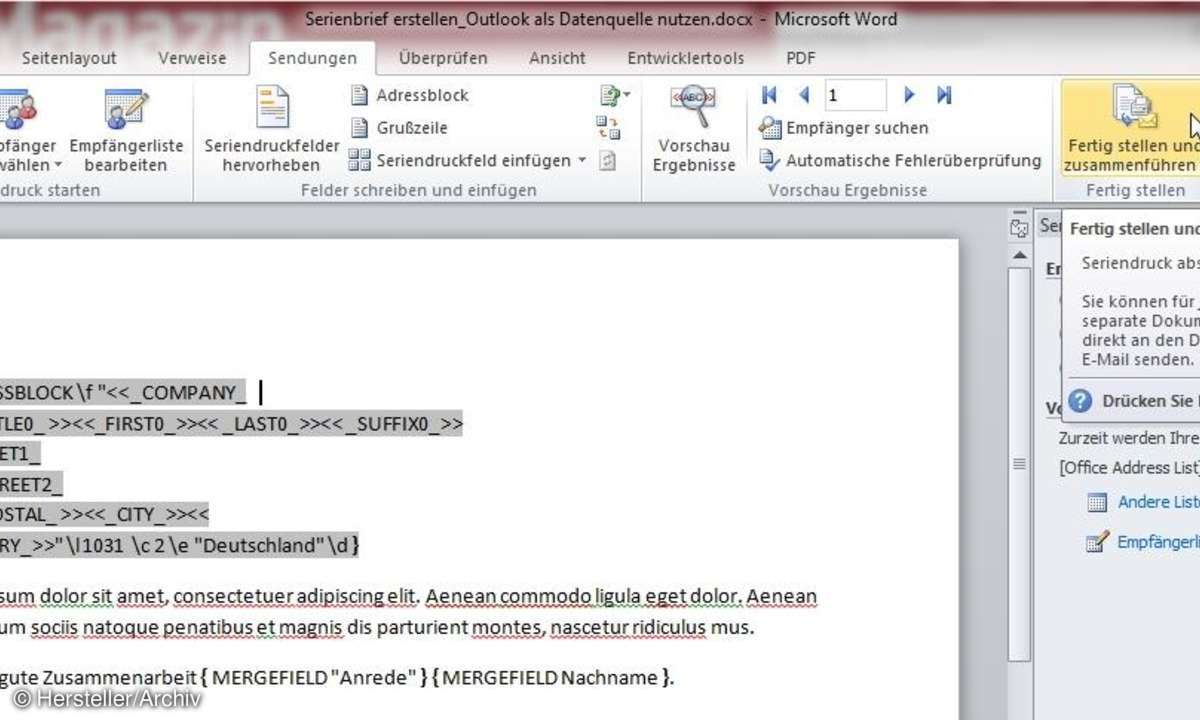Switch to the Seitenlayout tab
Viewport: 1200px width, 720px height.
pos(69,58)
